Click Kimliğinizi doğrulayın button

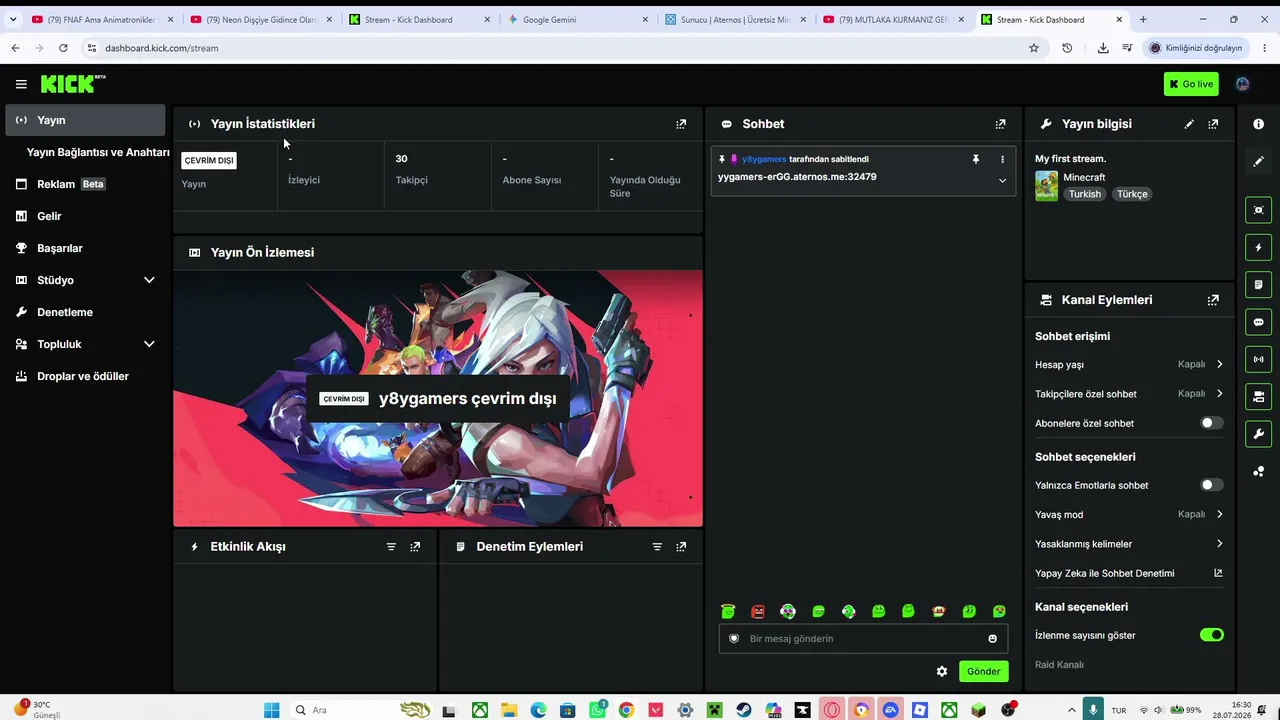pyautogui.click(x=1196, y=48)
